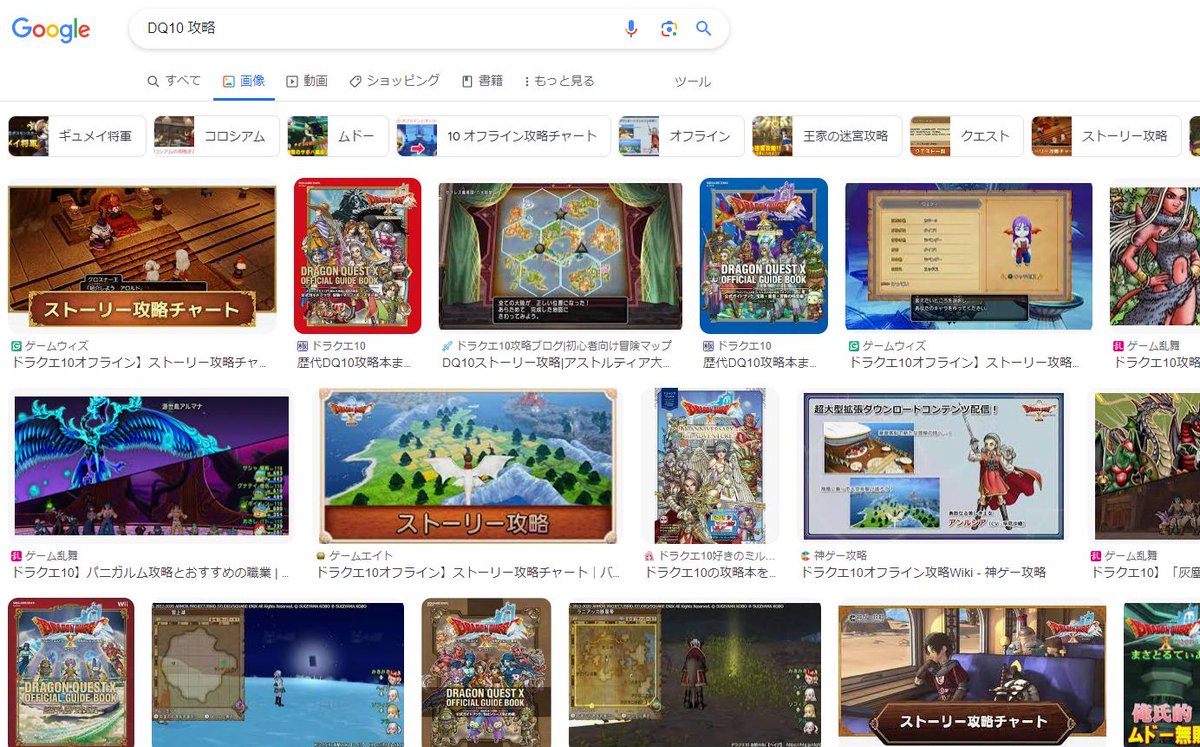Select 10 オフライン攻略チャート chip

coord(503,136)
